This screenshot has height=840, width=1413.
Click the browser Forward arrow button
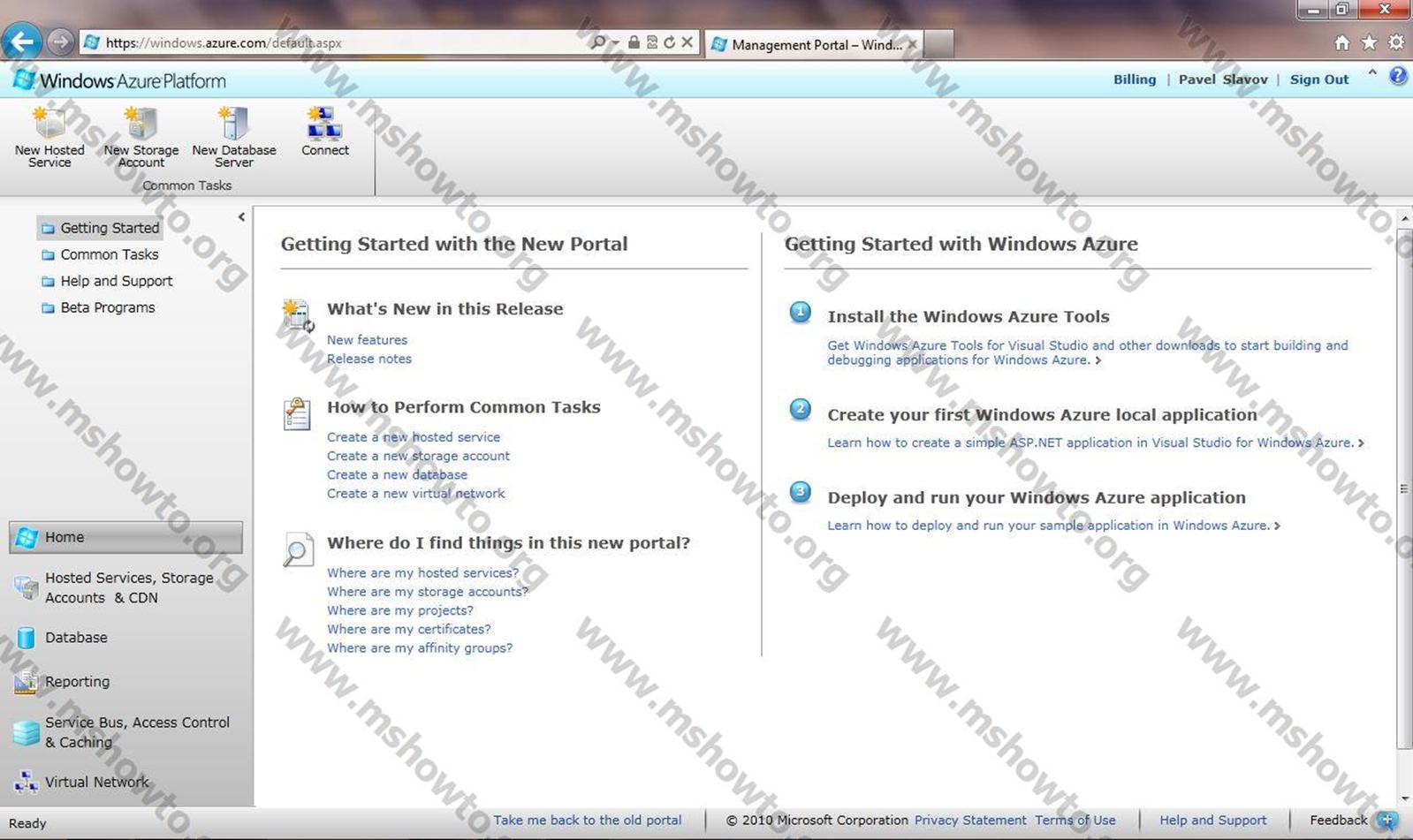60,42
